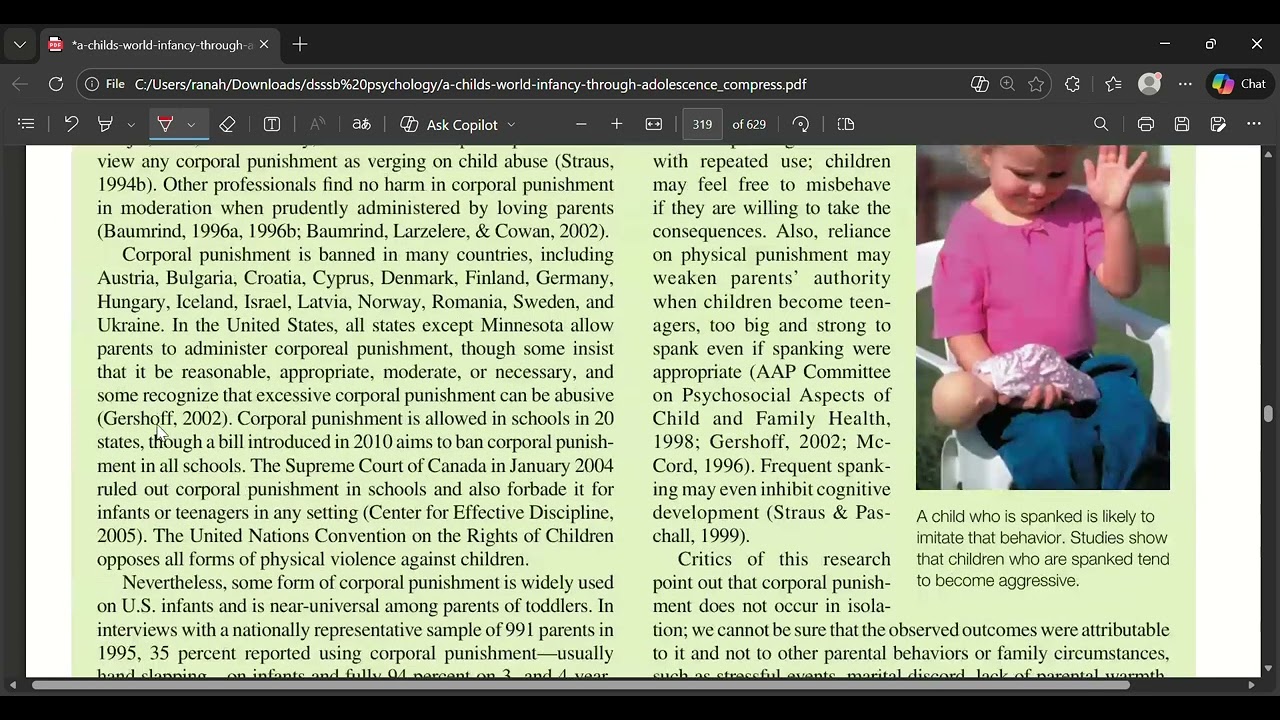
Task: Open the tab actions dropdown
Action: click(x=19, y=45)
